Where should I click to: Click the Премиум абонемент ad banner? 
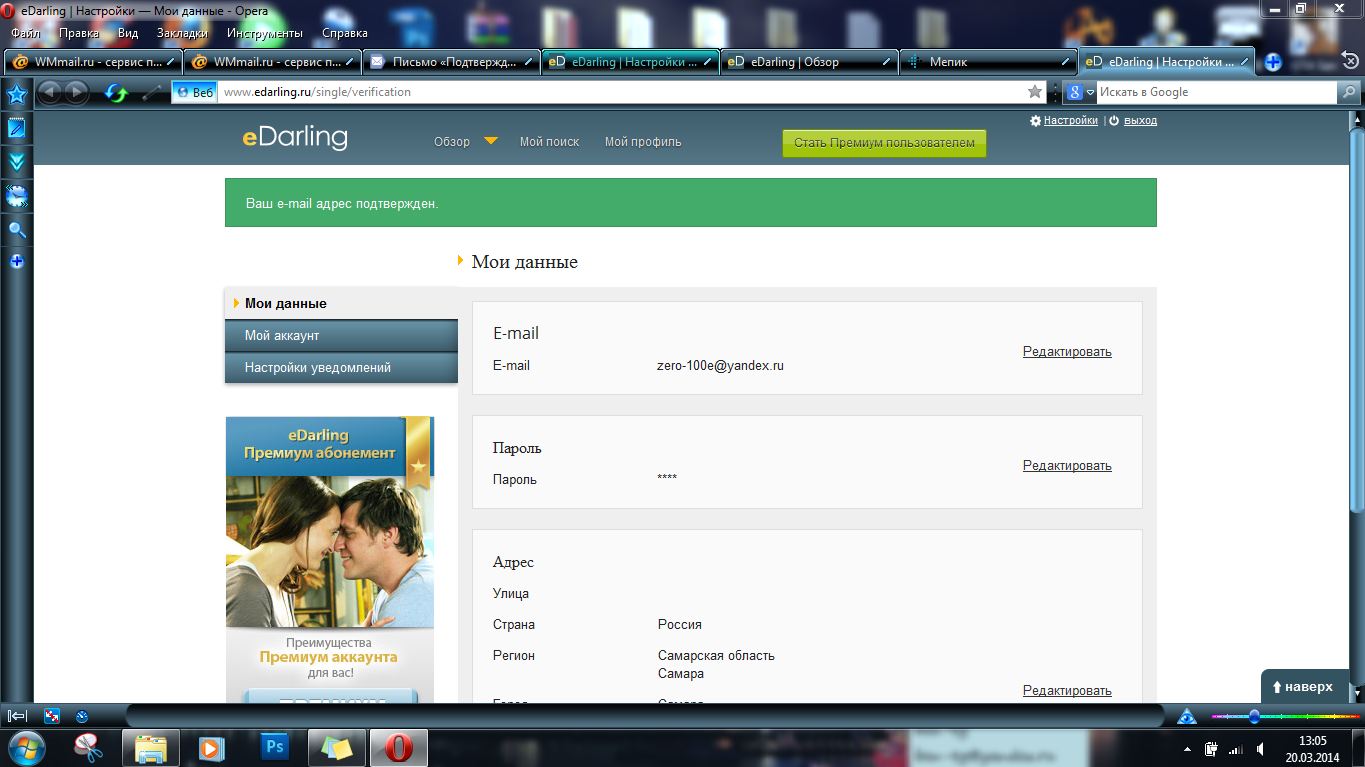(x=330, y=558)
